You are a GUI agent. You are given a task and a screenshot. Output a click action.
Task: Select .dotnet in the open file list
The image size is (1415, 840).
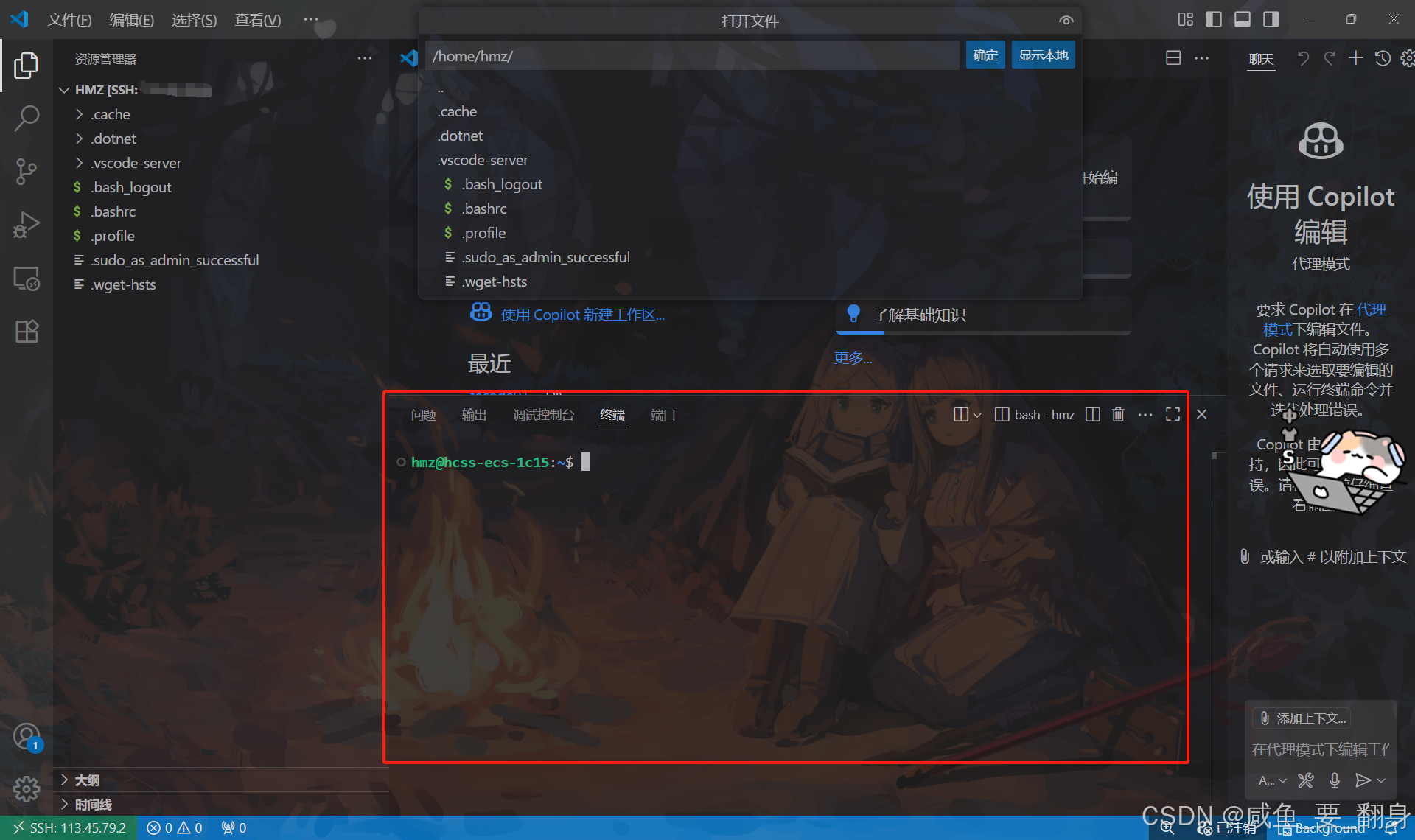[x=750, y=136]
